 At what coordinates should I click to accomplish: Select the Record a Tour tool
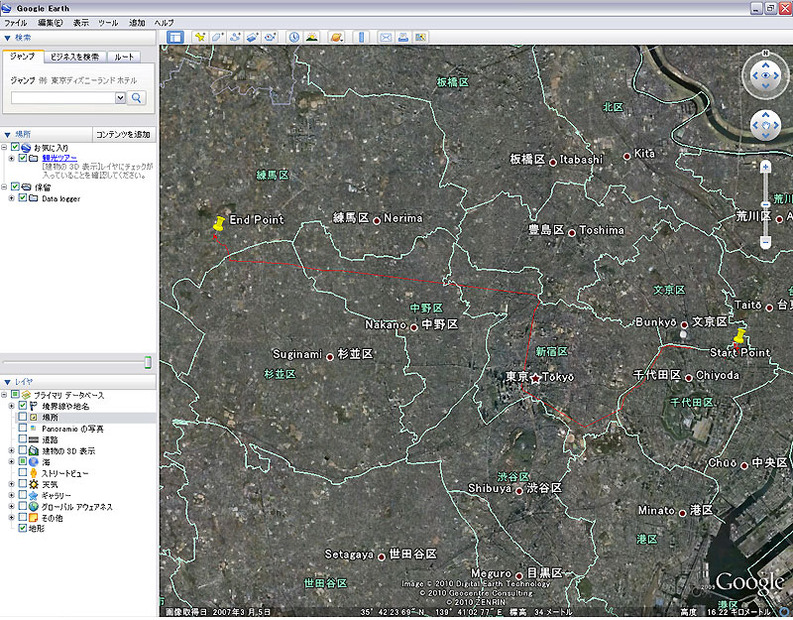click(270, 37)
